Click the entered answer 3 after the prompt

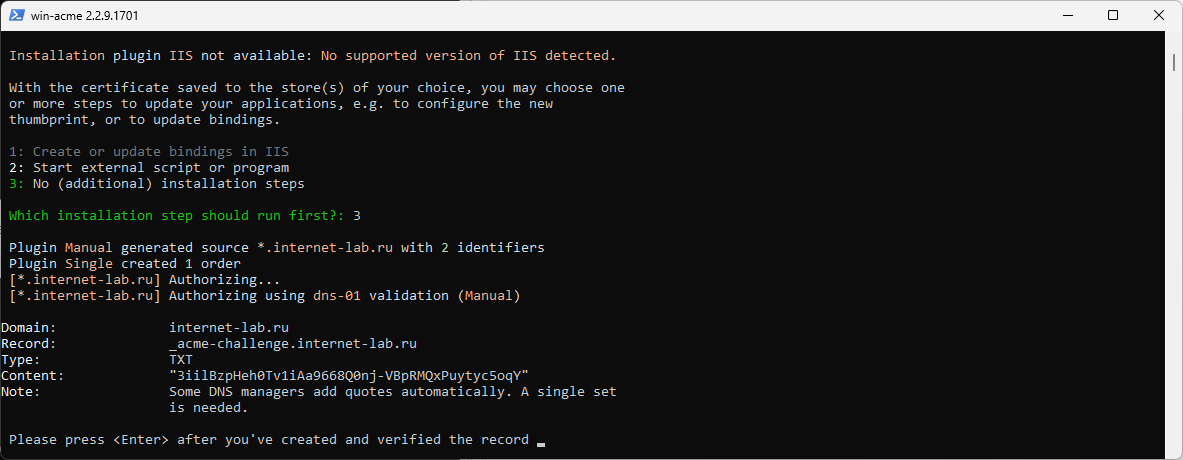(x=357, y=216)
